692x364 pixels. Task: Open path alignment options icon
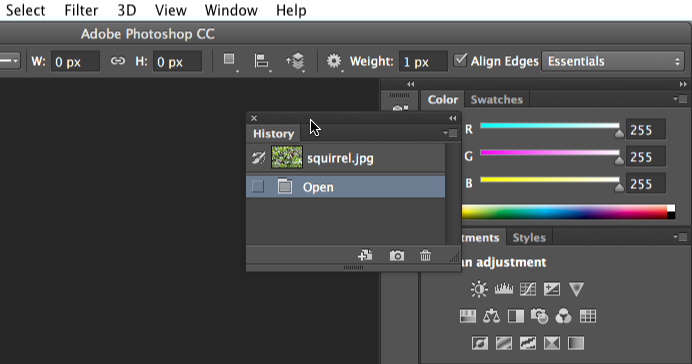[x=262, y=61]
